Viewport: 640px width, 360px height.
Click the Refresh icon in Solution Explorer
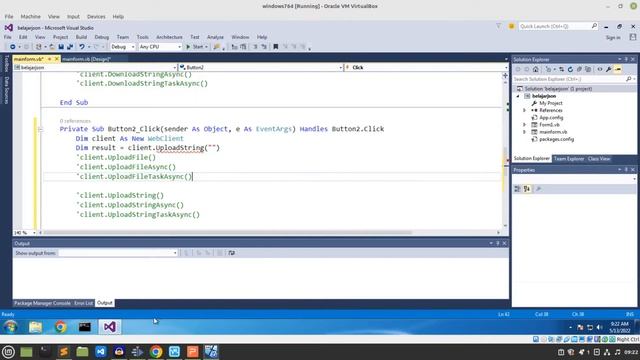pos(570,69)
